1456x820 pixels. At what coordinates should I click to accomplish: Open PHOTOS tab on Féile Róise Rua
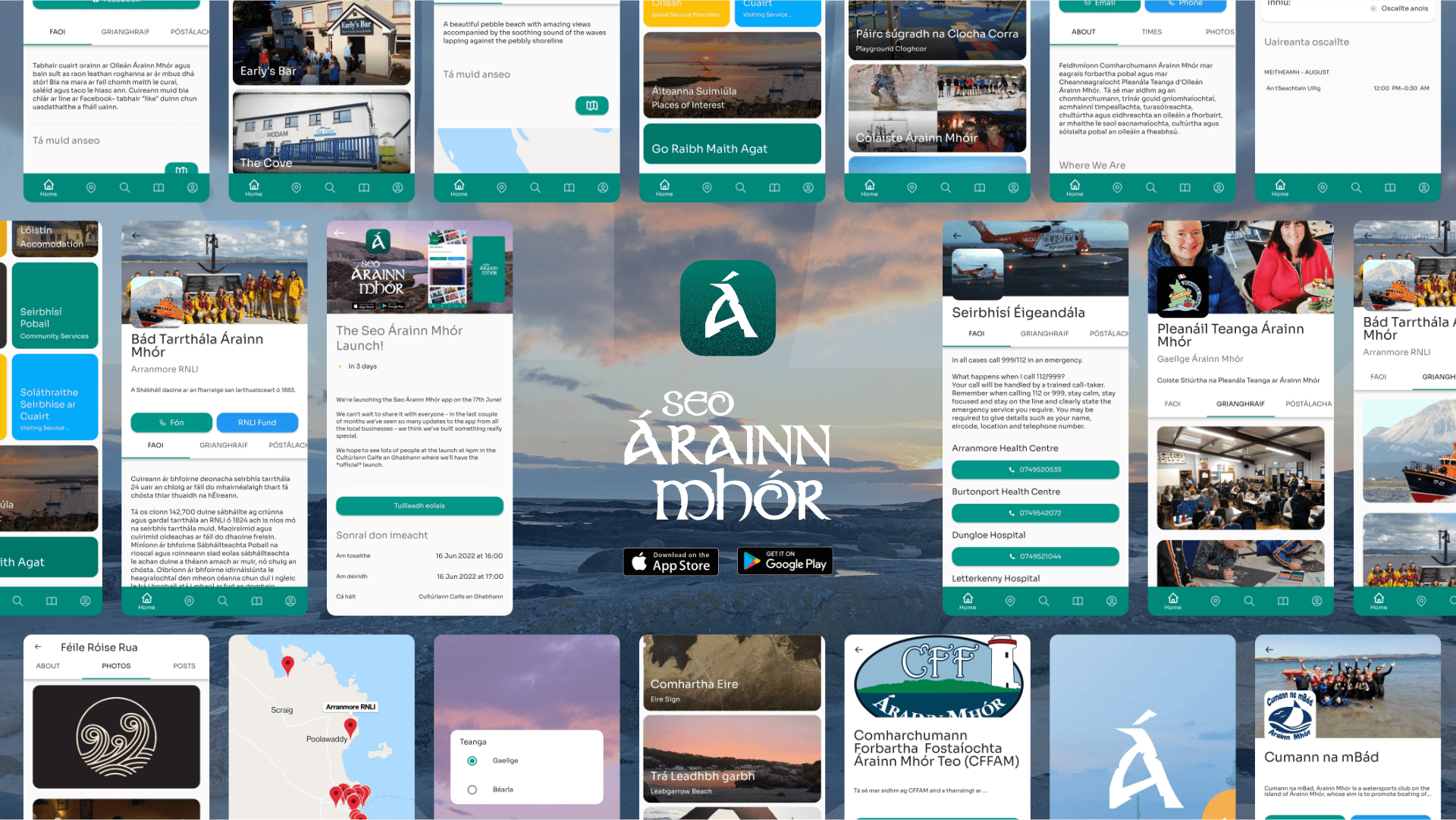(x=116, y=666)
